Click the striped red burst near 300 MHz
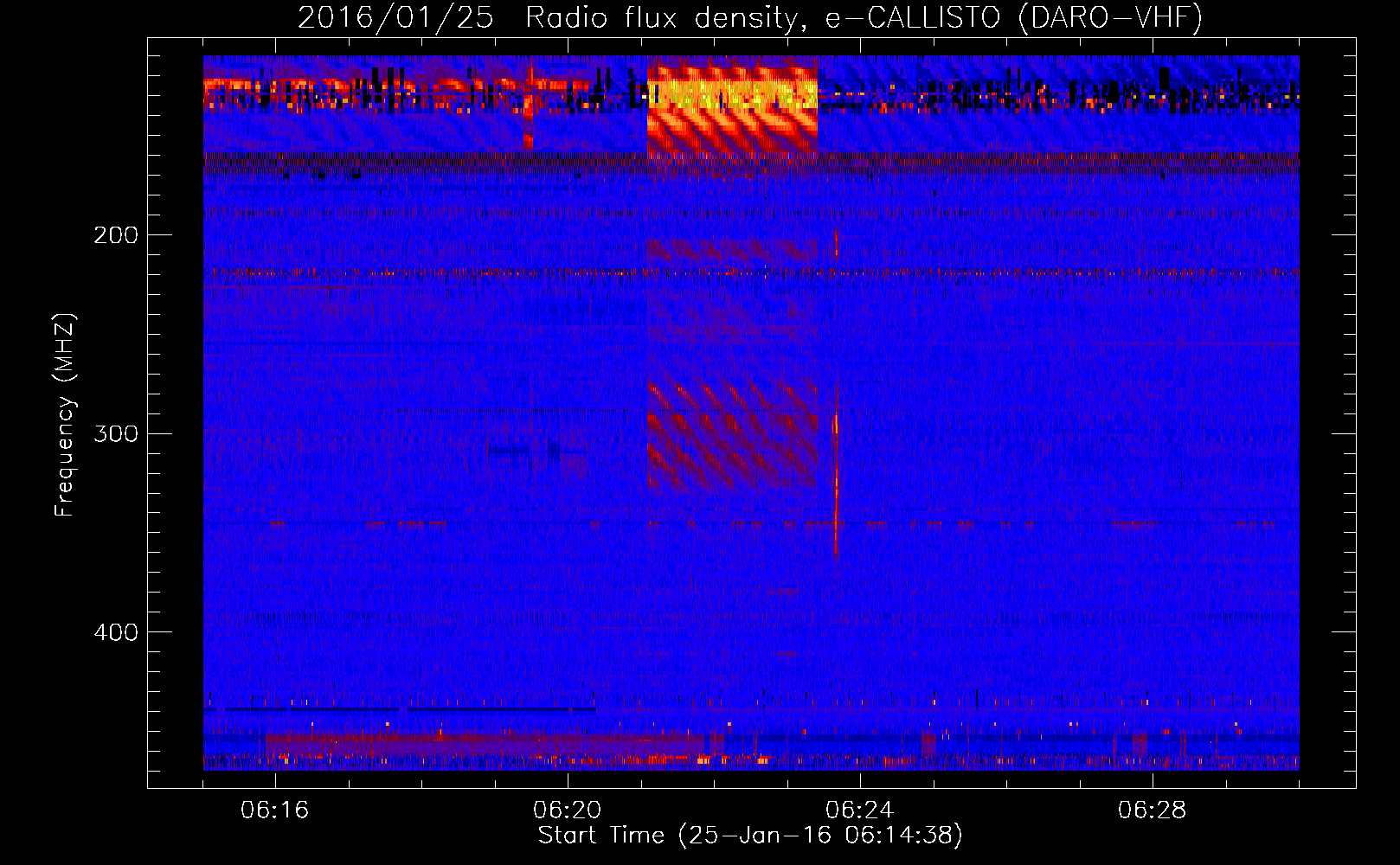Viewport: 1400px width, 865px height. tap(732, 435)
